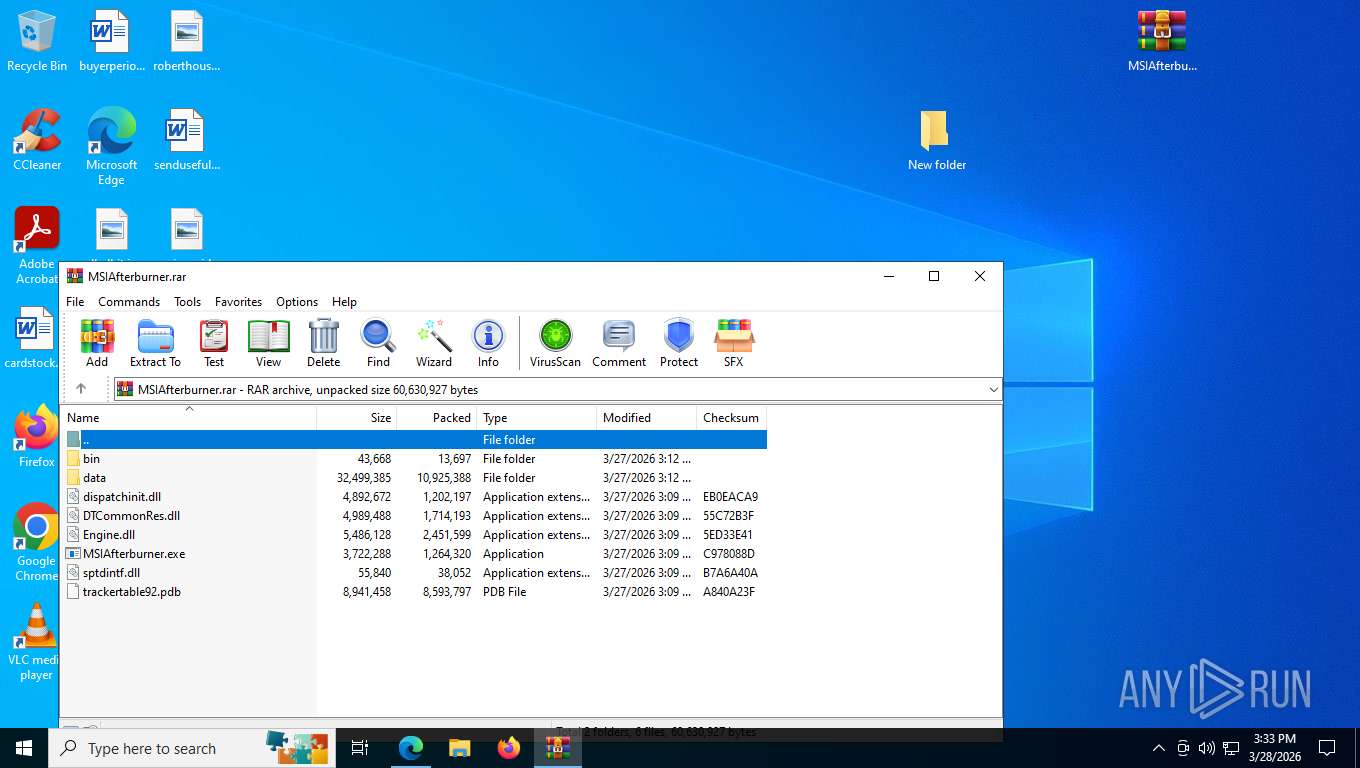Sort by Type column header
This screenshot has width=1360, height=768.
(537, 418)
